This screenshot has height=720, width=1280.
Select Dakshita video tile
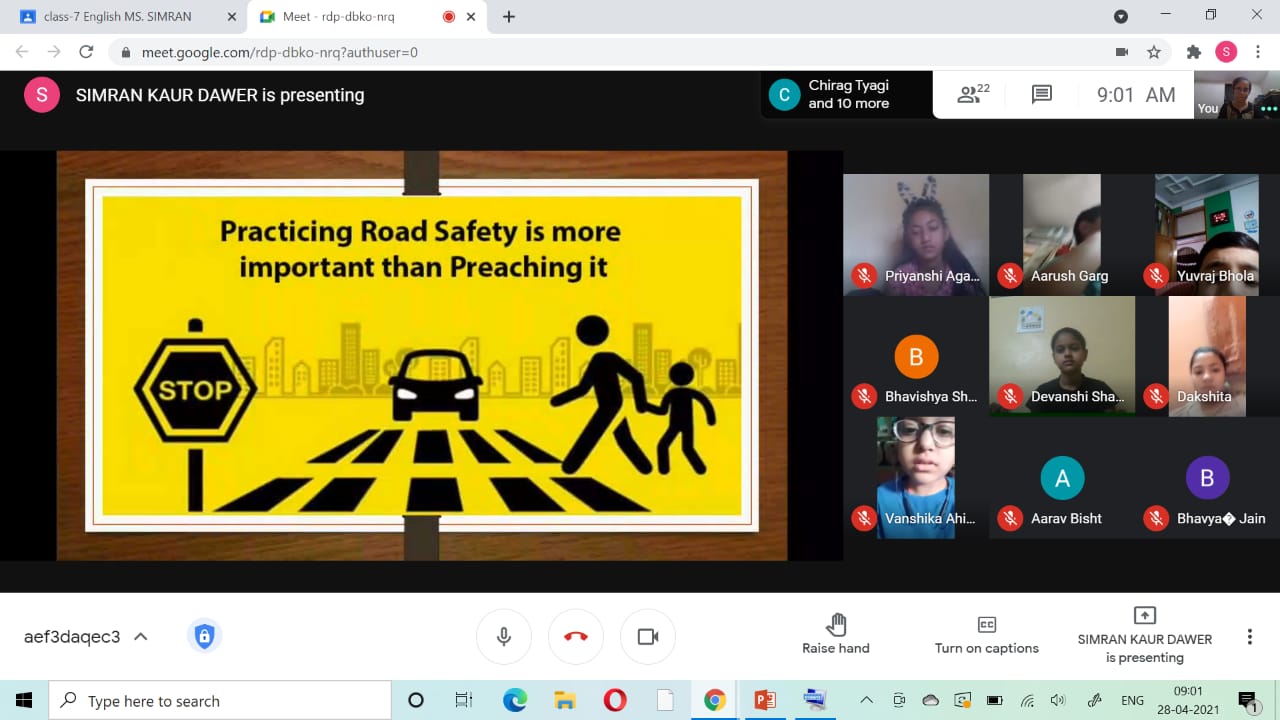(x=1207, y=357)
